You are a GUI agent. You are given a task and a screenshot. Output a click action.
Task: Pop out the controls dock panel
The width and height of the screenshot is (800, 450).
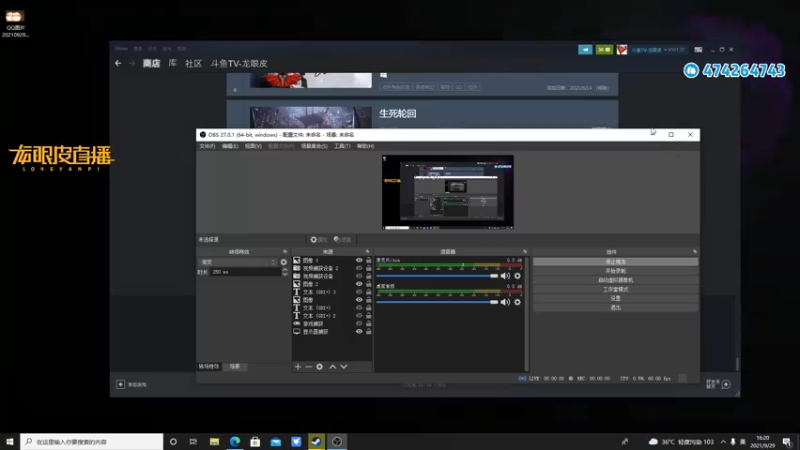pyautogui.click(x=694, y=252)
